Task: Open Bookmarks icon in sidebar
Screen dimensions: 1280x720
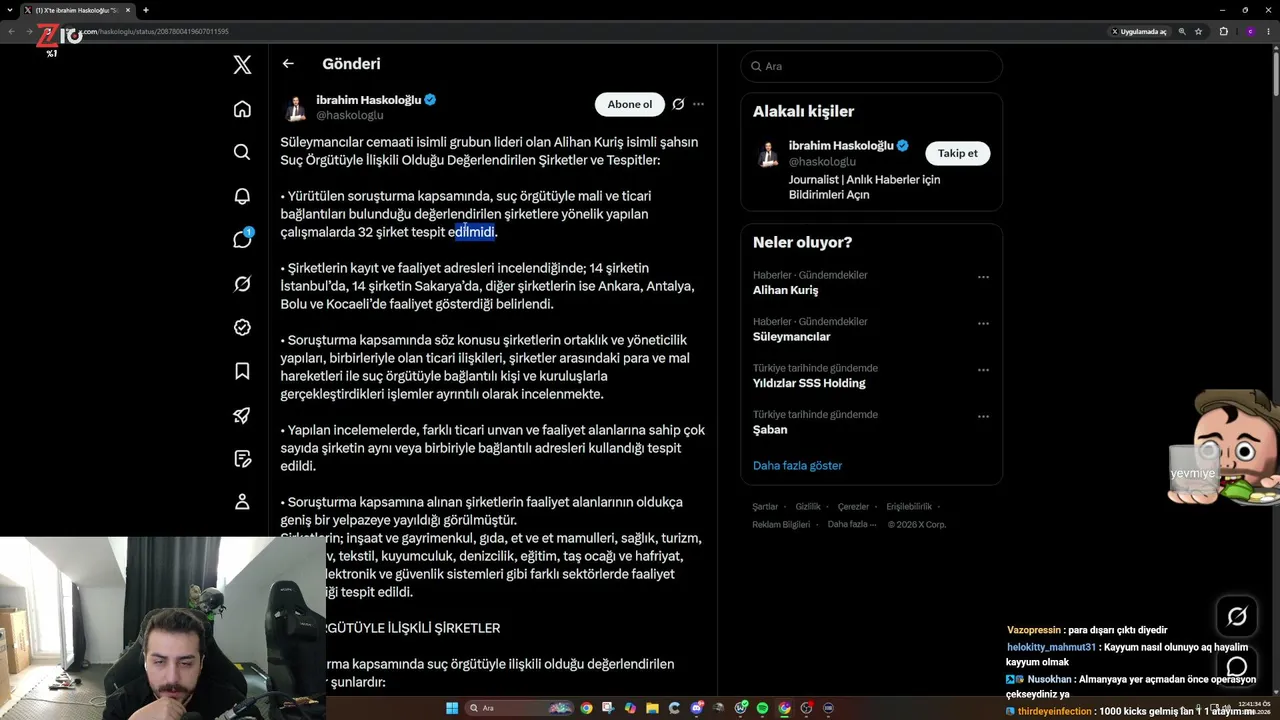Action: tap(242, 371)
